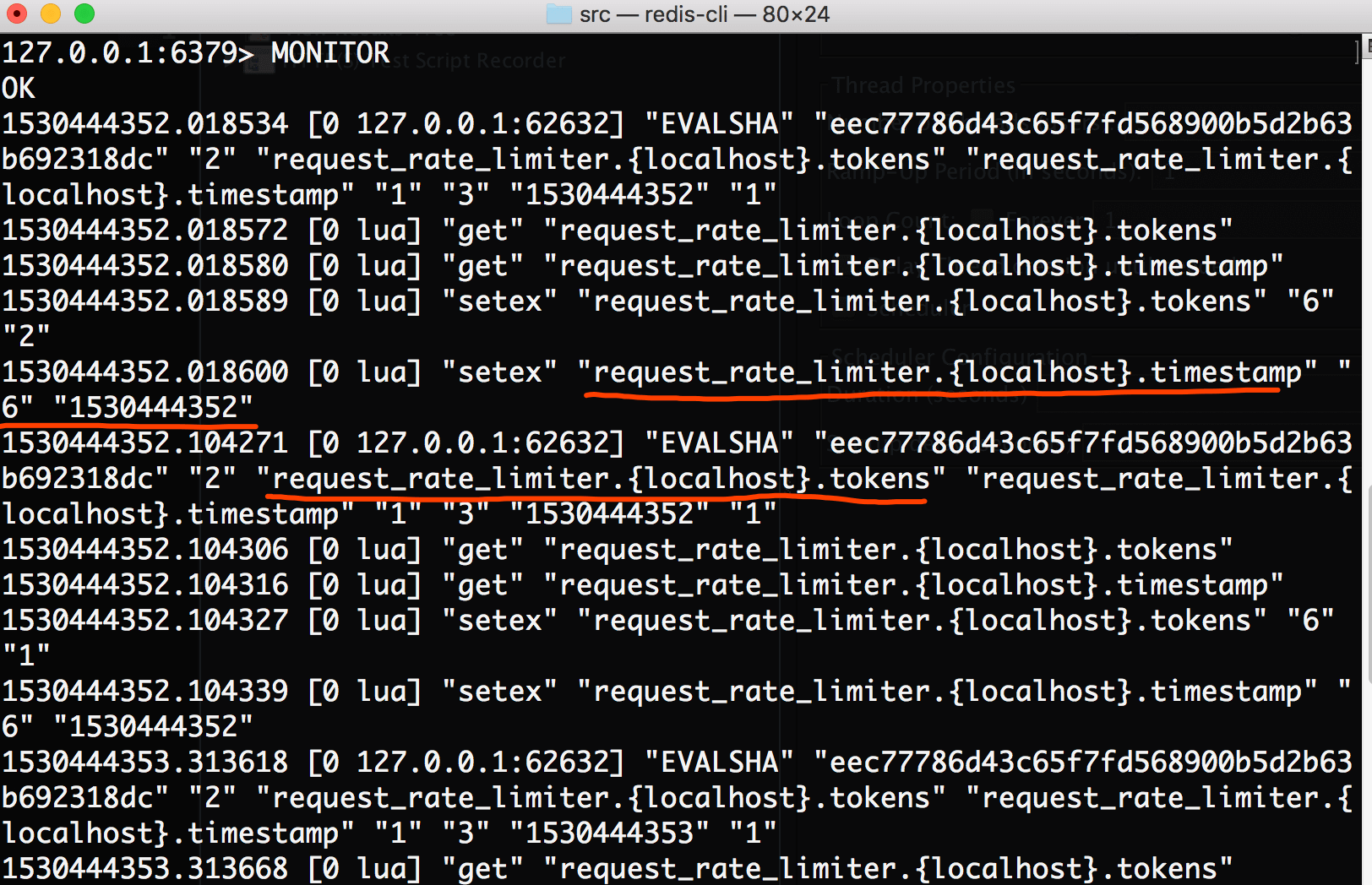Click the OK response line

coord(19,89)
